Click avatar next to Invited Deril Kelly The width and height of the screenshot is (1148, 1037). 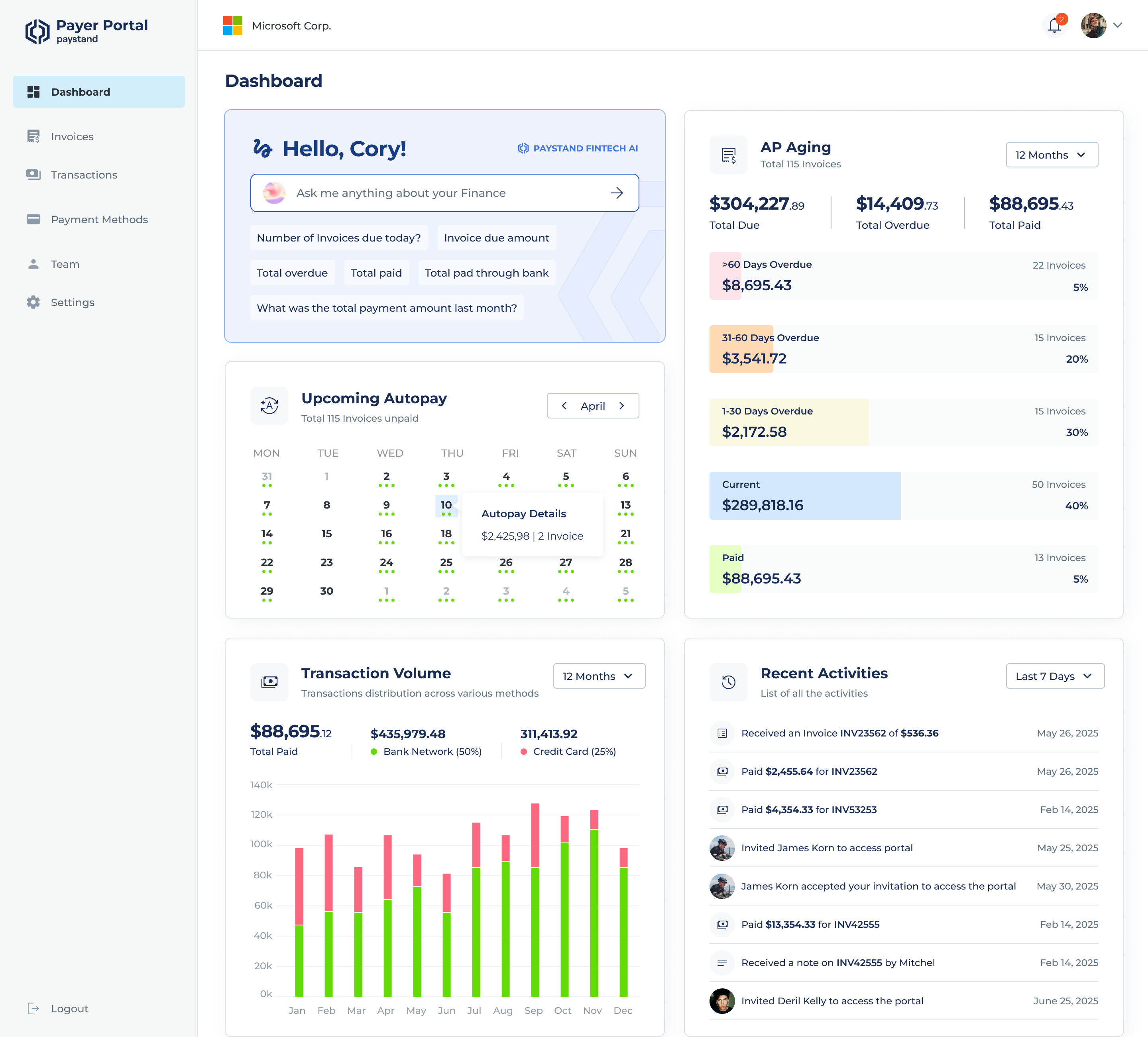coord(722,1001)
